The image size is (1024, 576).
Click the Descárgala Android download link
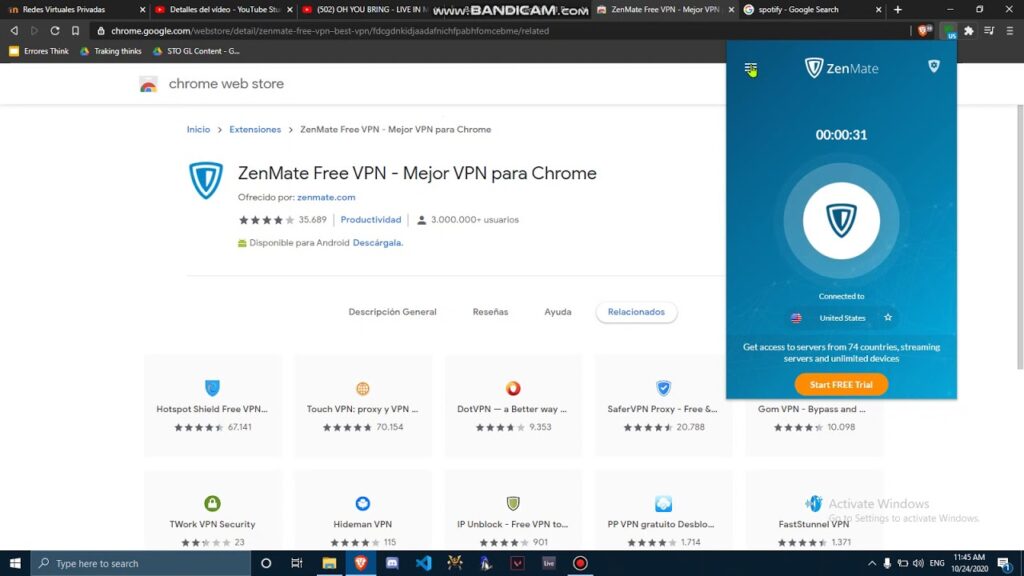click(377, 243)
